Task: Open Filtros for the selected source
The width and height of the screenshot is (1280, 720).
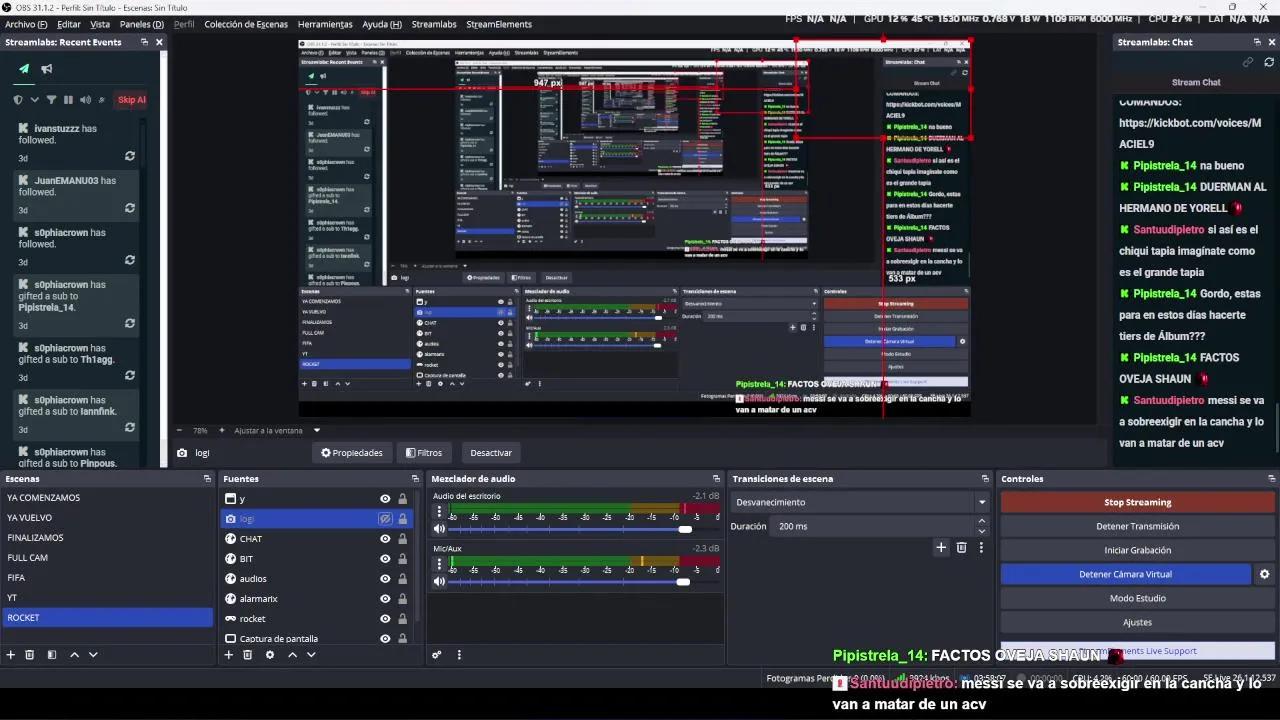Action: point(422,453)
